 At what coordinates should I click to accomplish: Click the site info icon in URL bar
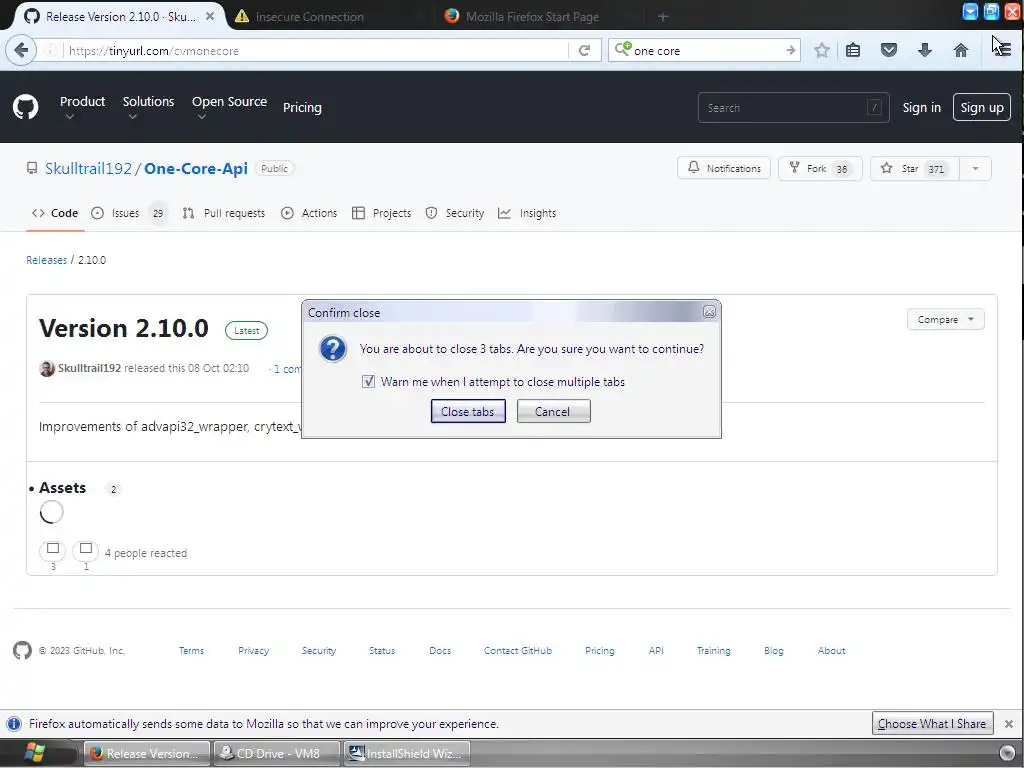(50, 50)
